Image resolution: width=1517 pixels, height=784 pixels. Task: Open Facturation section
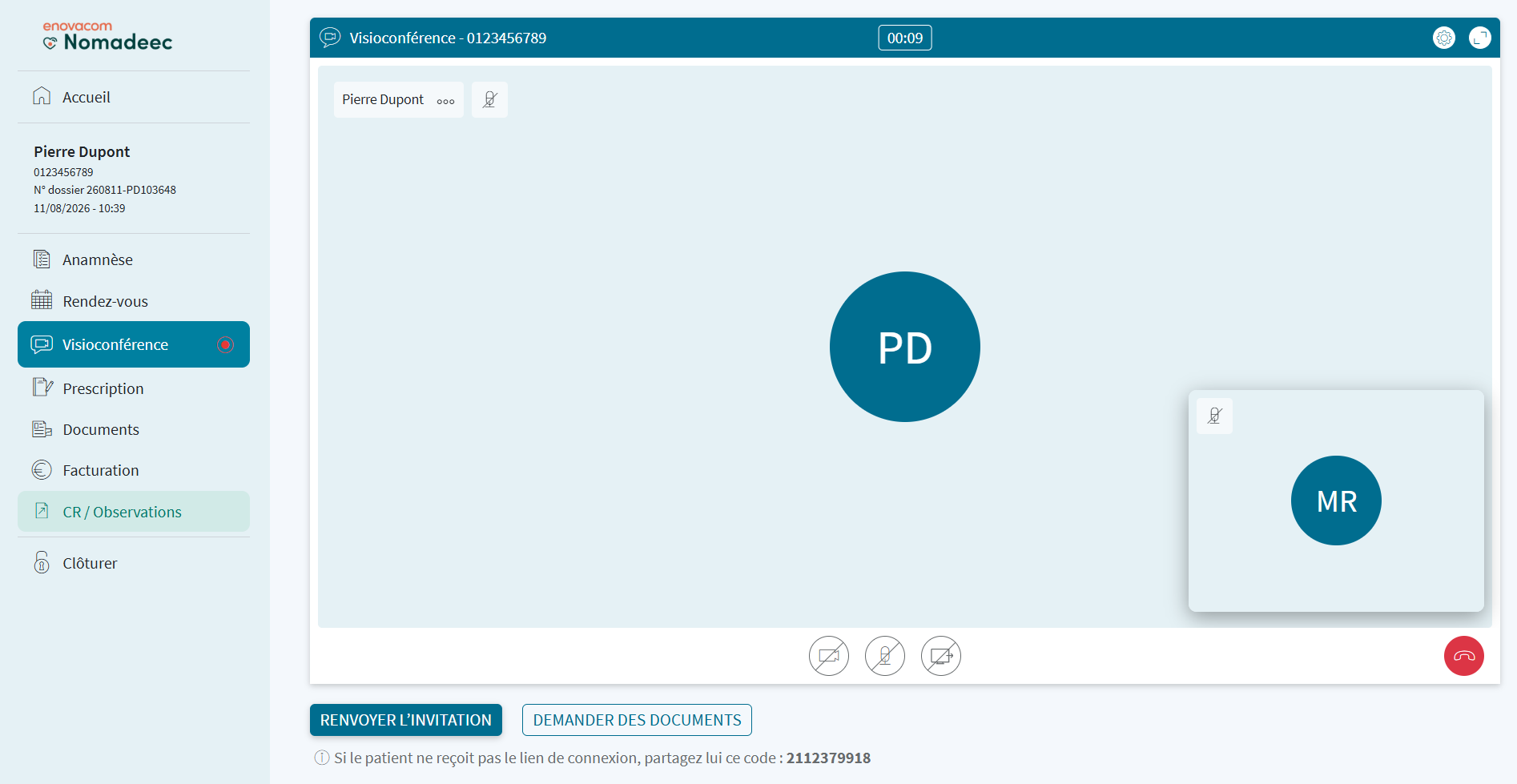(x=134, y=470)
